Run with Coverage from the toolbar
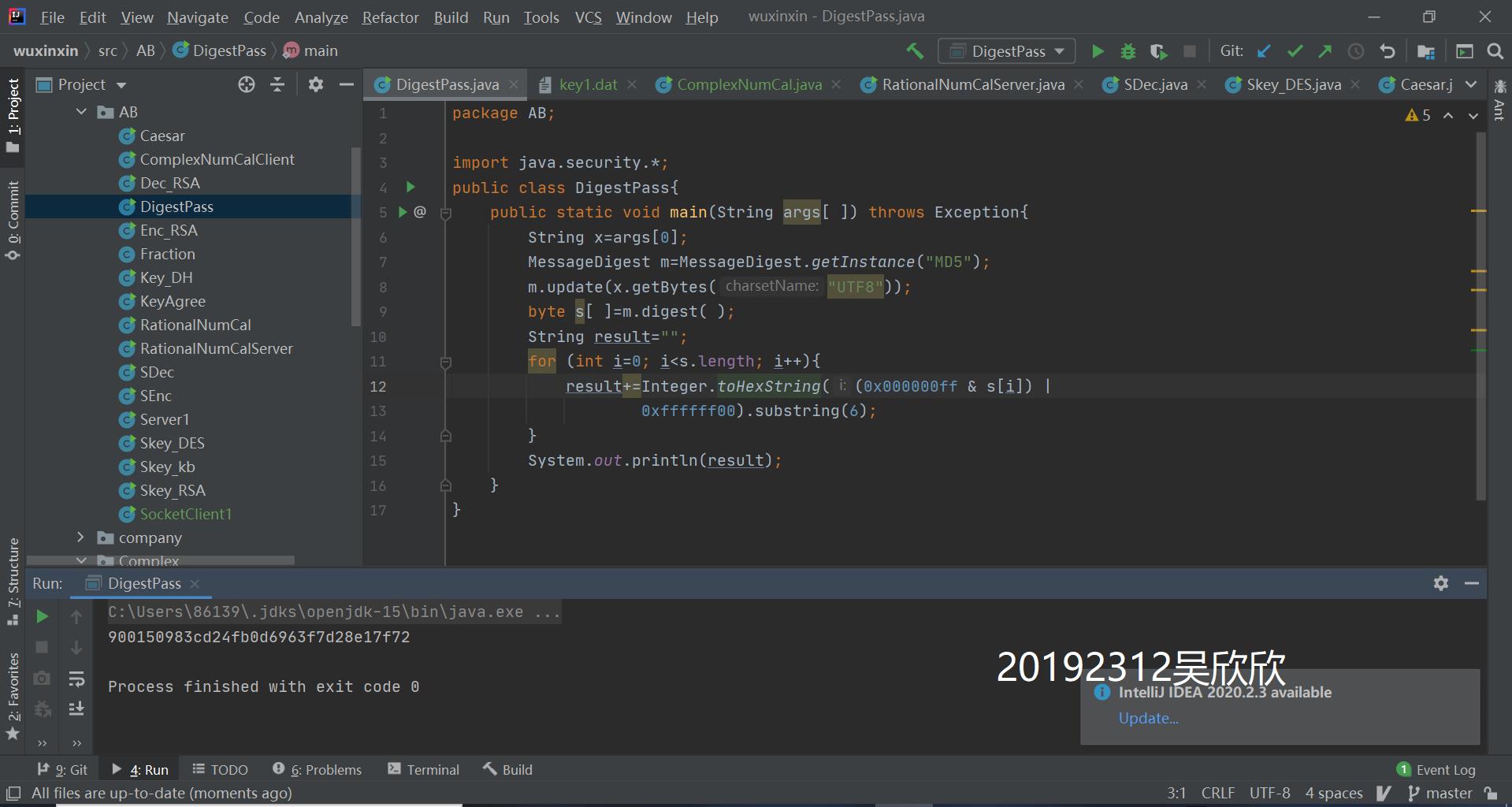This screenshot has width=1512, height=807. click(x=1158, y=51)
